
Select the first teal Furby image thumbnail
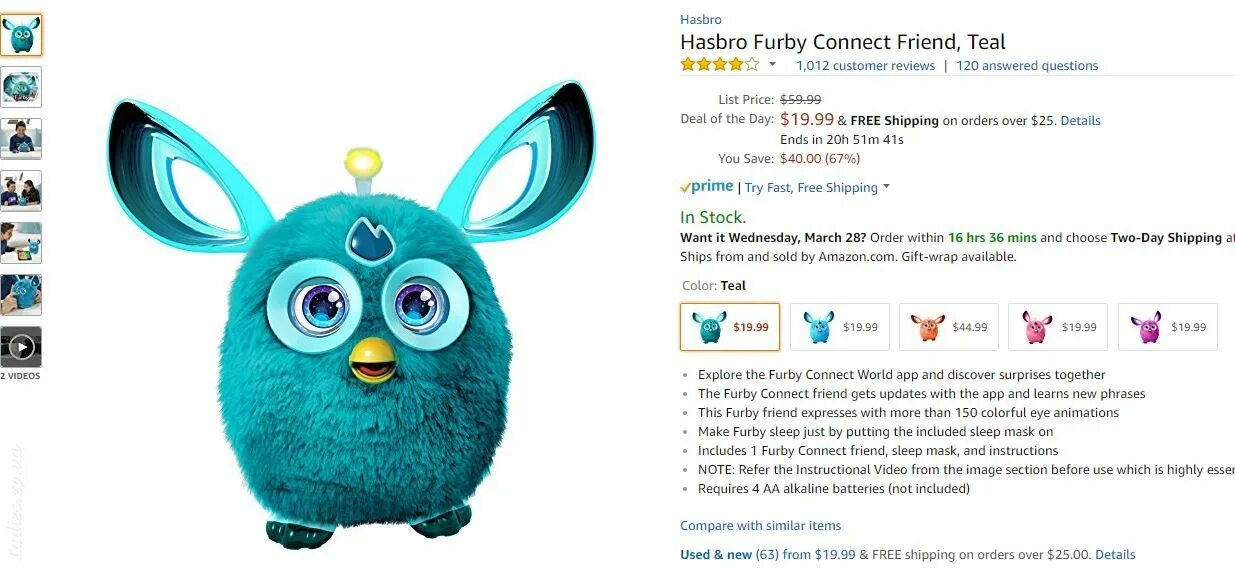click(x=21, y=35)
